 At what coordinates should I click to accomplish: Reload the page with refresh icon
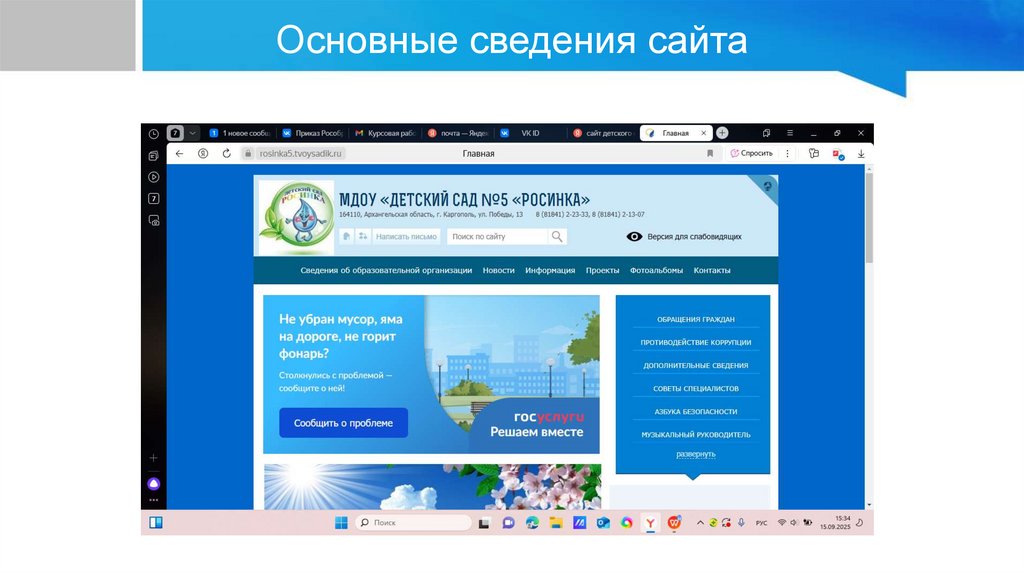pos(227,153)
